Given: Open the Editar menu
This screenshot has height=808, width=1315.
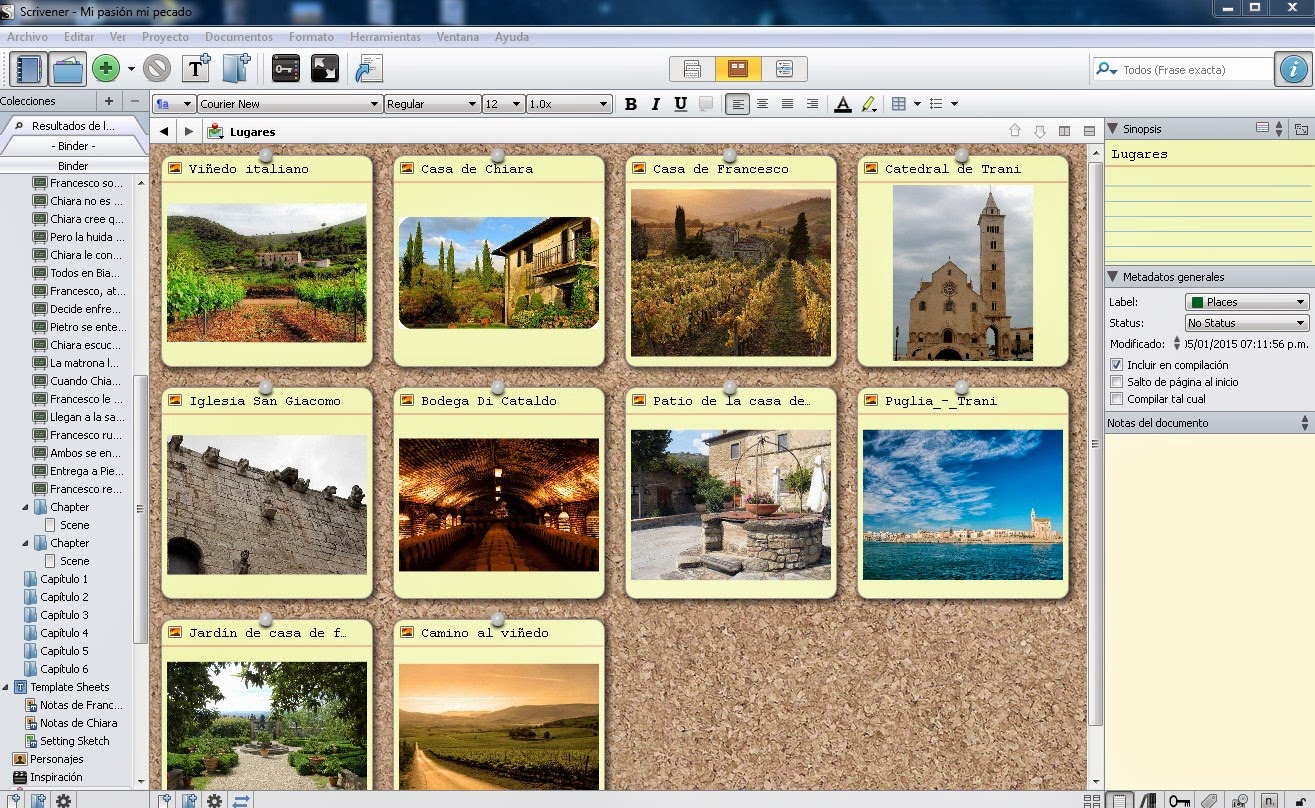Looking at the screenshot, I should pos(79,37).
